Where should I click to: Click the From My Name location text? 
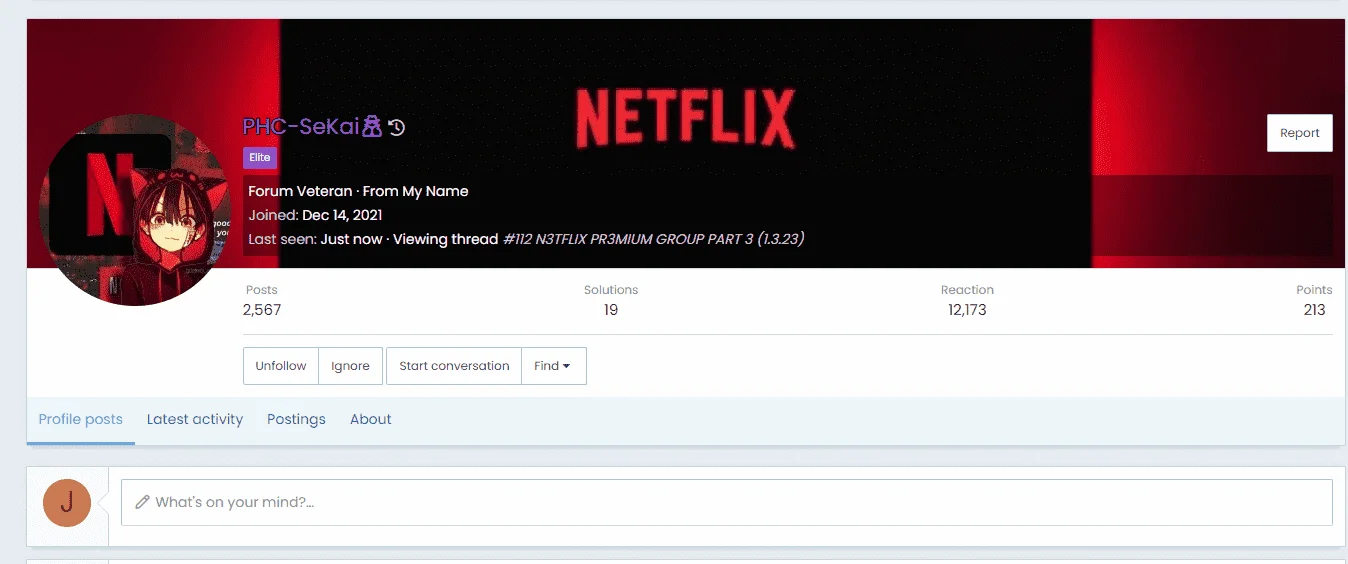pyautogui.click(x=415, y=191)
